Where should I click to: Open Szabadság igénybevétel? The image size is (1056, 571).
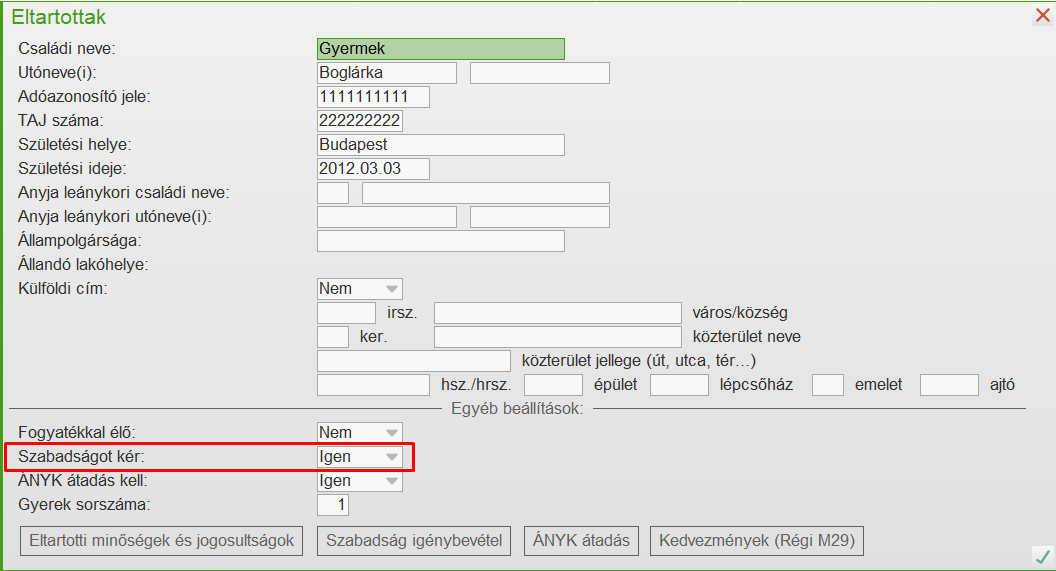(414, 541)
